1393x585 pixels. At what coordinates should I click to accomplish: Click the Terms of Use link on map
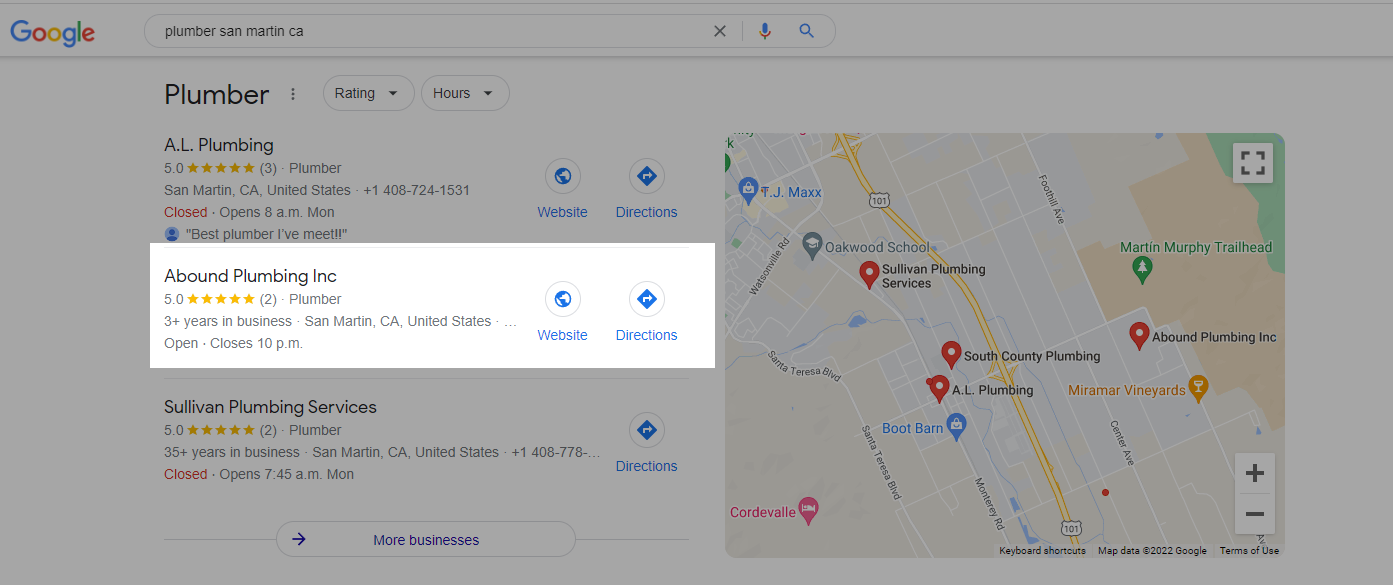(x=1249, y=551)
